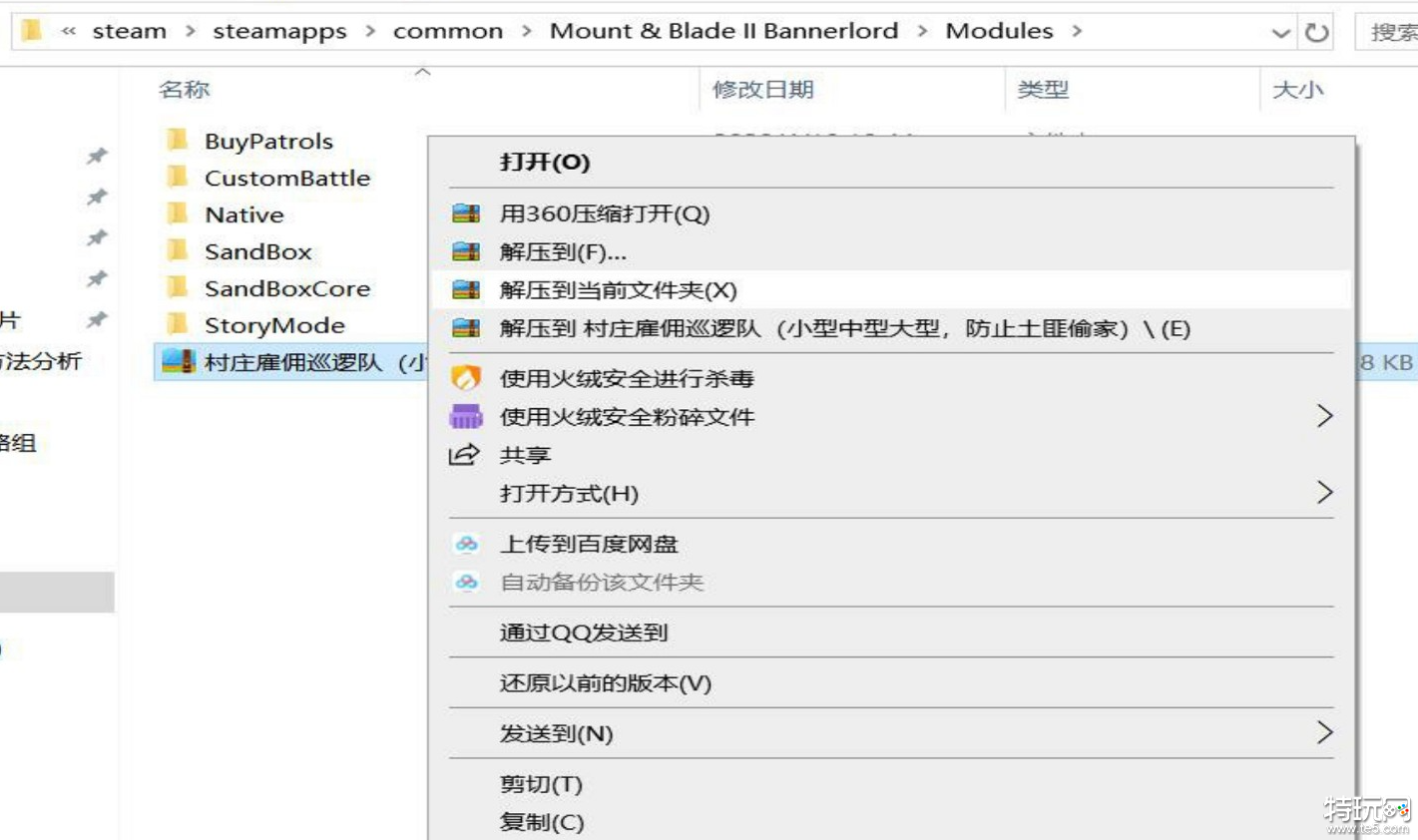Image resolution: width=1418 pixels, height=840 pixels.
Task: Click the 360 icon beside 用360压缩打开(Q)
Action: (466, 213)
